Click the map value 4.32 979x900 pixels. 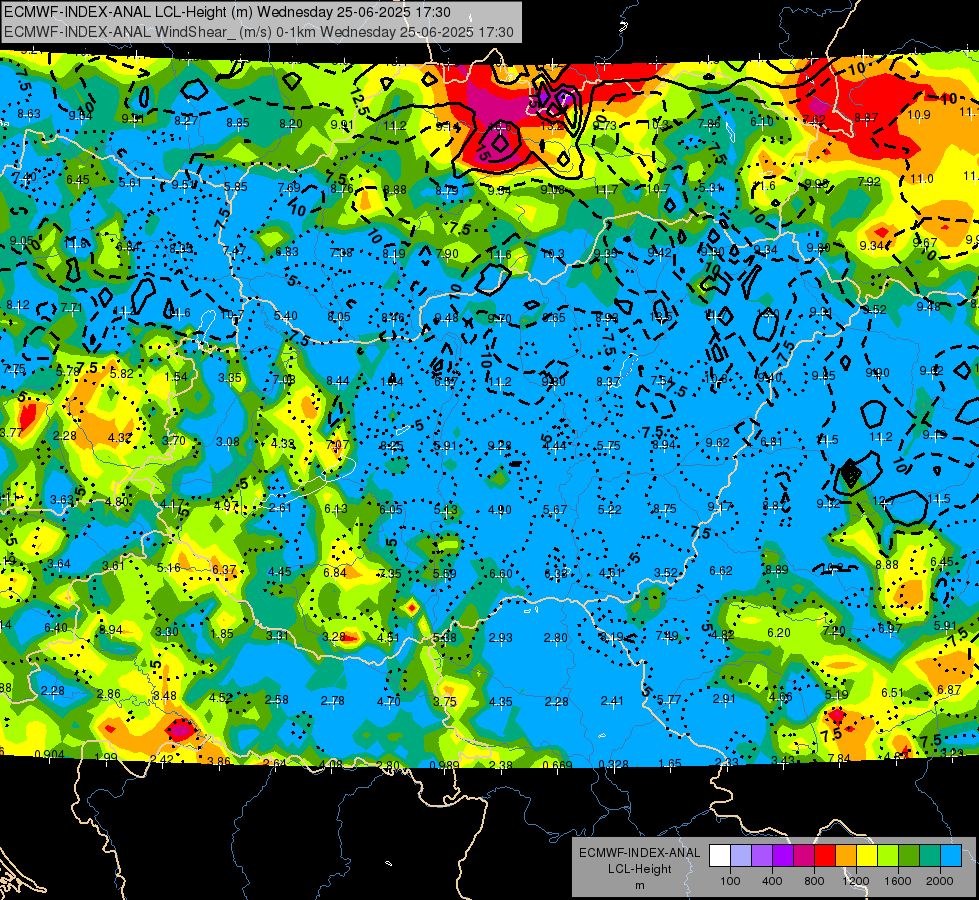click(x=120, y=438)
